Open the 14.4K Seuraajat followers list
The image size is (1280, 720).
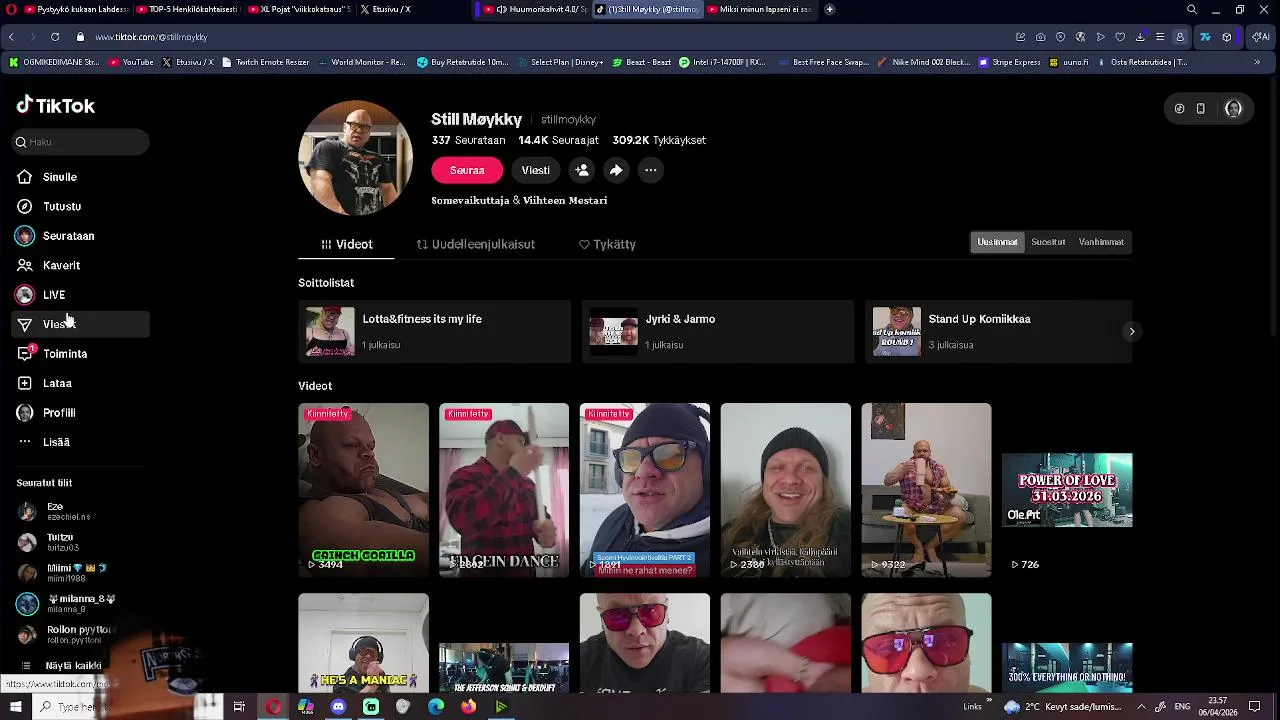pyautogui.click(x=558, y=141)
